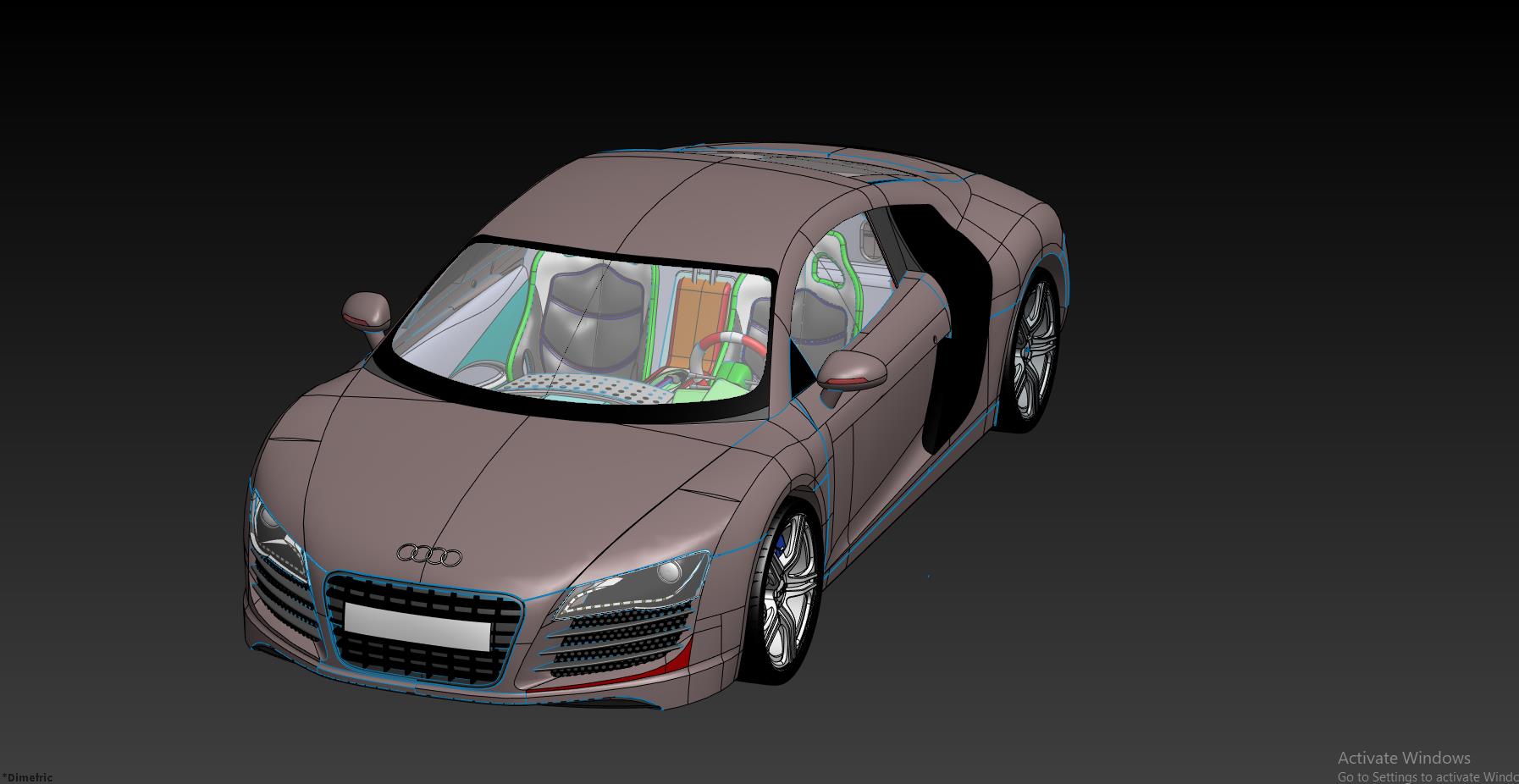The height and width of the screenshot is (784, 1519).
Task: Click the Activate Windows watermark text
Action: [x=1404, y=758]
